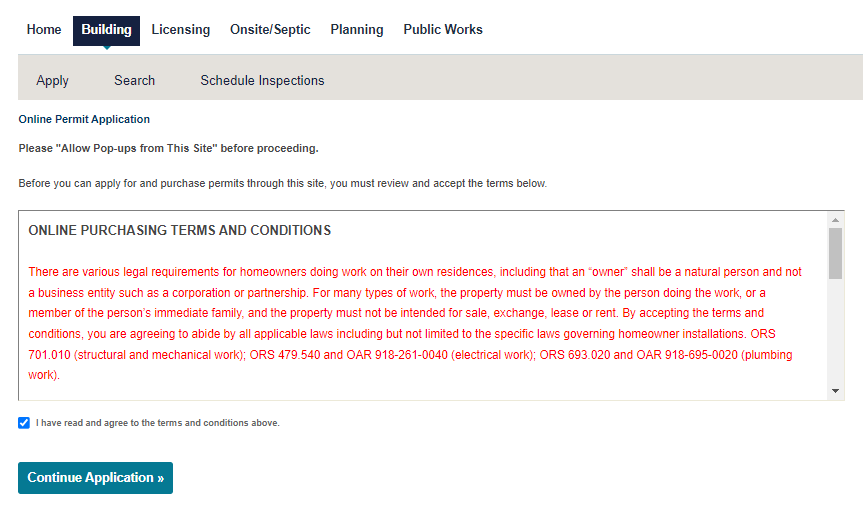Screen dimensions: 863x508
Task: Select Schedule Inspections in submenu
Action: coord(262,81)
